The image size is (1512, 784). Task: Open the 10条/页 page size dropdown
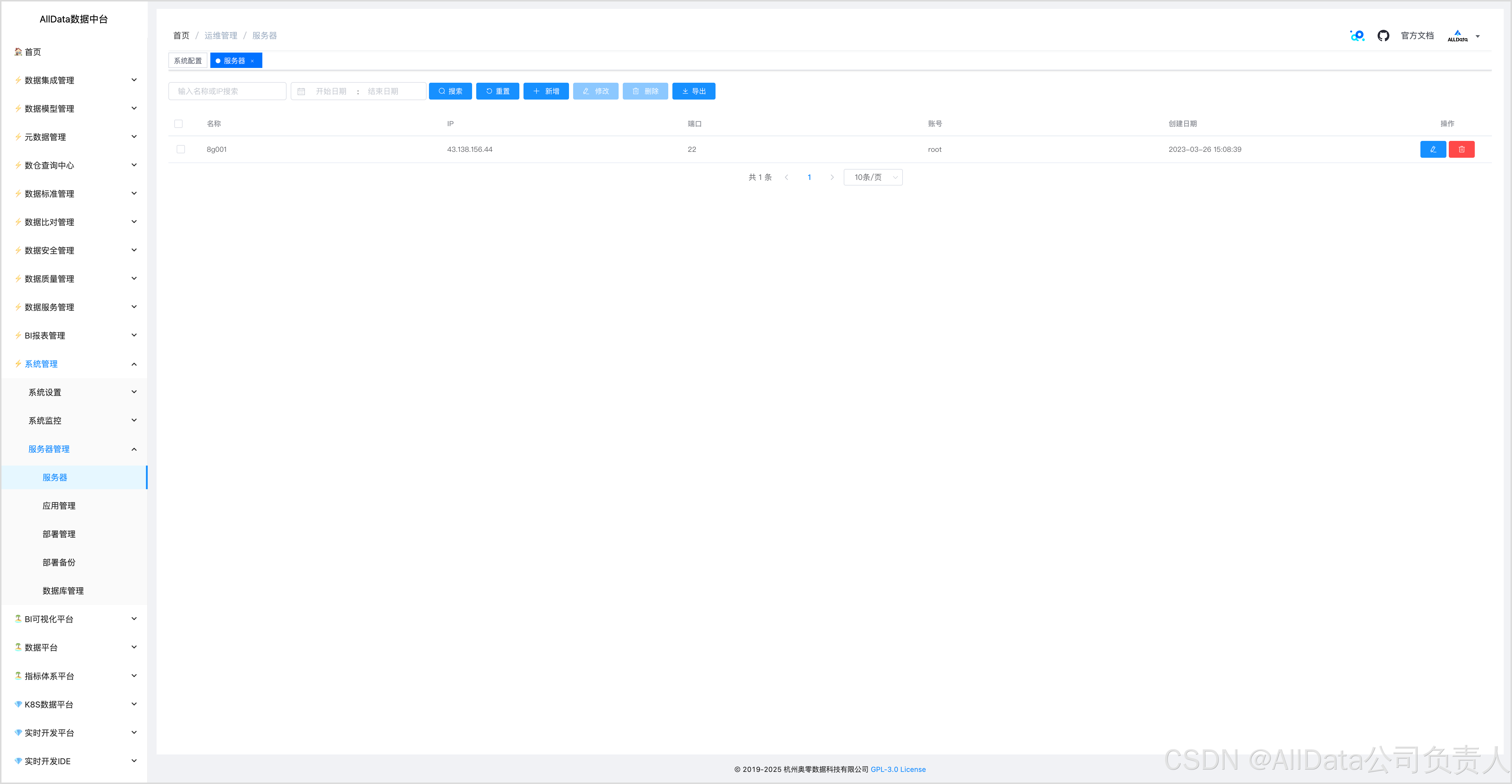(x=872, y=177)
